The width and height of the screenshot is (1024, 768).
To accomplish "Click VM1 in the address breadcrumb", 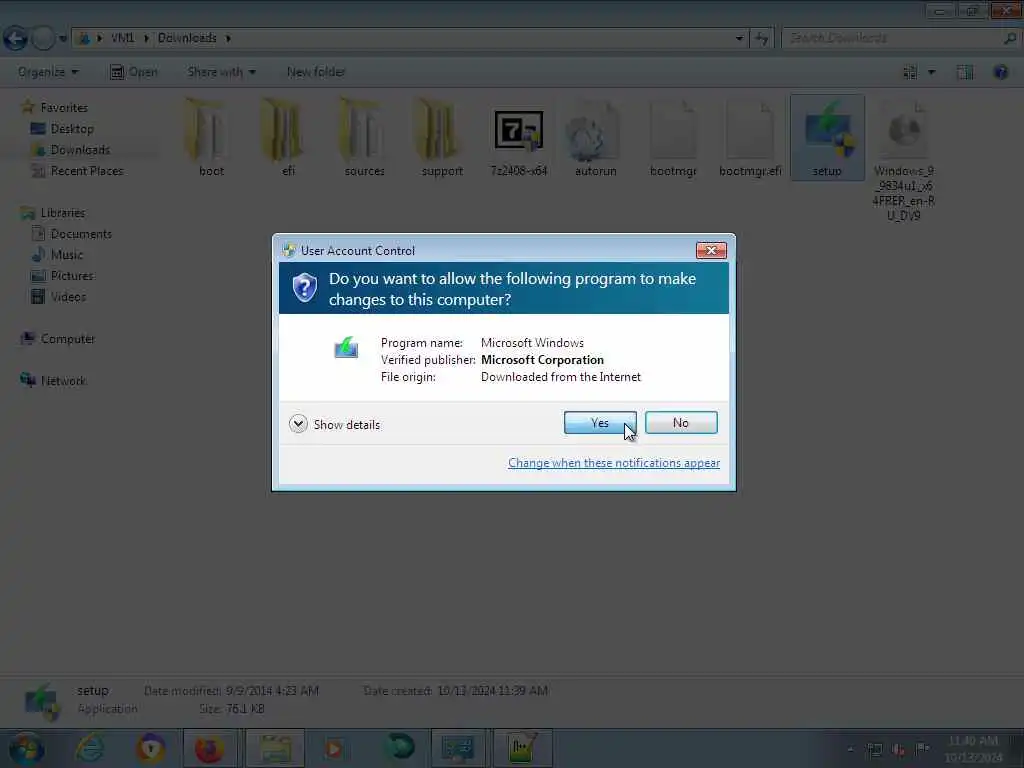I will pos(122,38).
